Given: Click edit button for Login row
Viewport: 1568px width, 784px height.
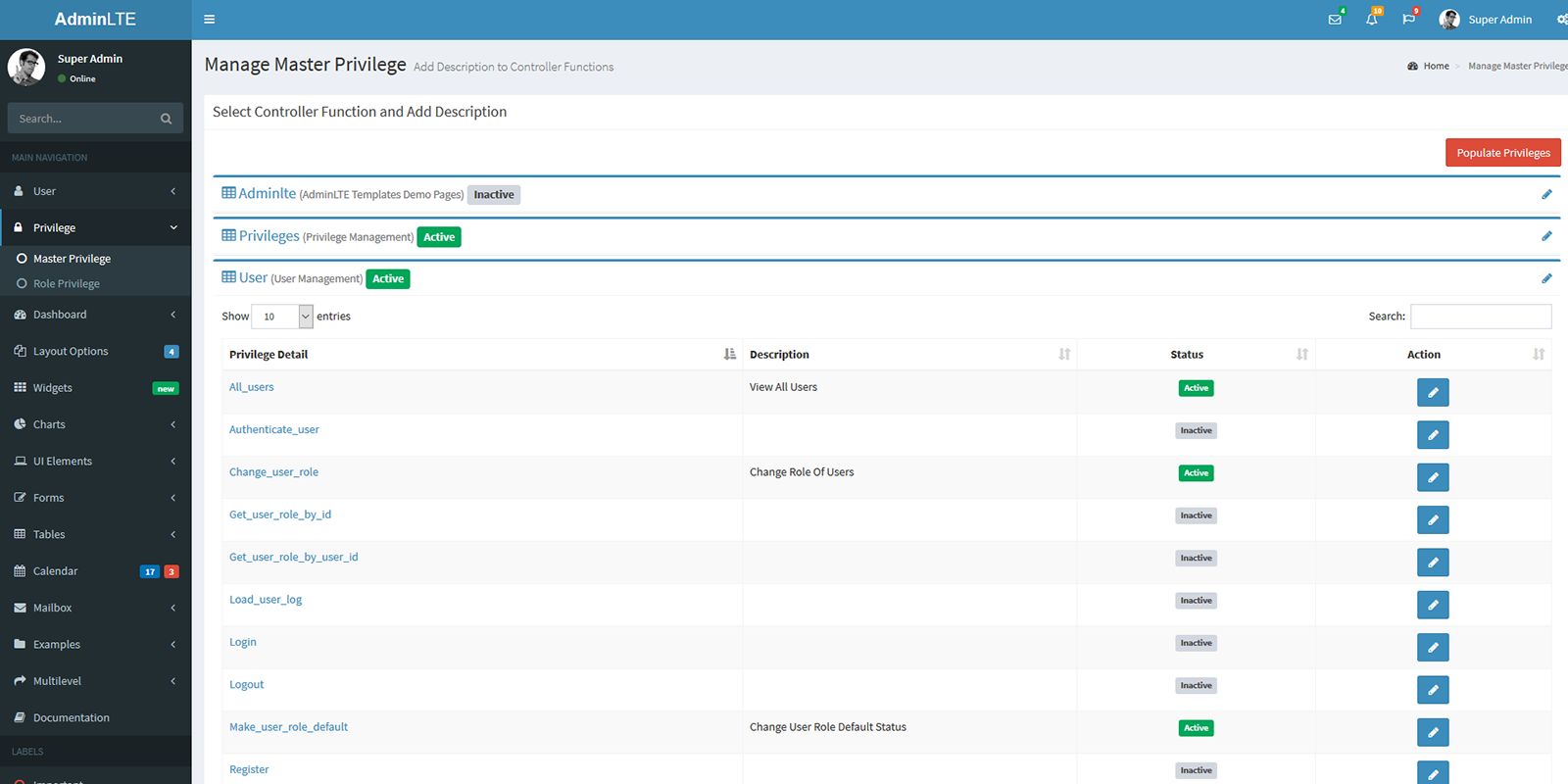Looking at the screenshot, I should click(x=1432, y=648).
